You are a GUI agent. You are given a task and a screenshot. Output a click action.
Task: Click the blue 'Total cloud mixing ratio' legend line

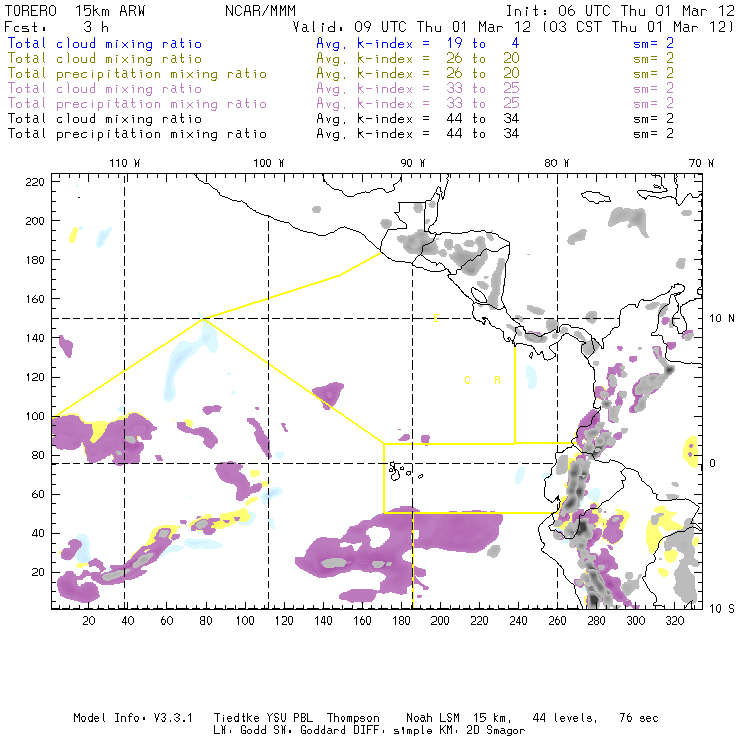pyautogui.click(x=105, y=44)
